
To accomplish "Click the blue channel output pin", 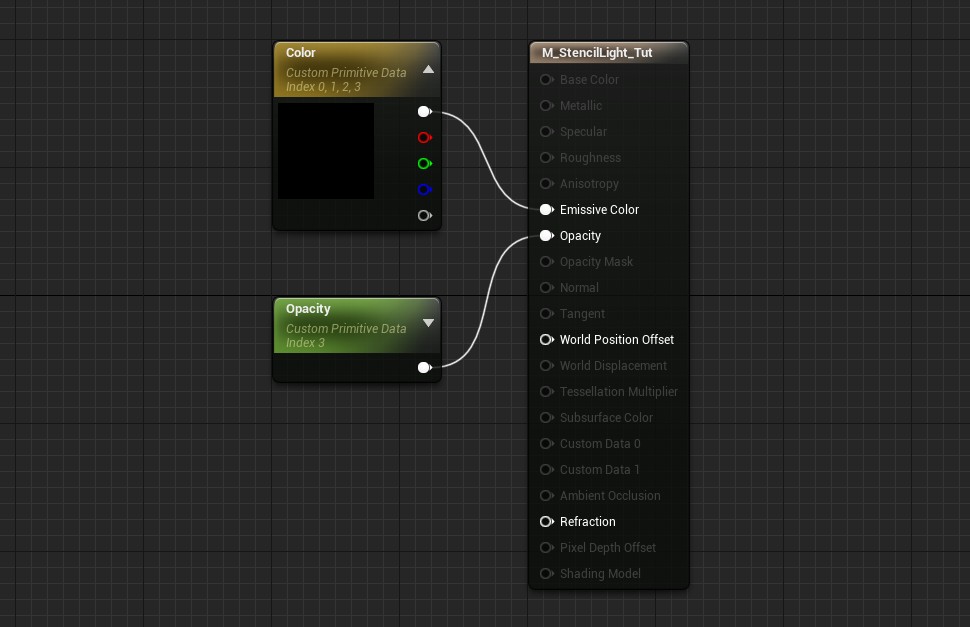I will pos(424,190).
